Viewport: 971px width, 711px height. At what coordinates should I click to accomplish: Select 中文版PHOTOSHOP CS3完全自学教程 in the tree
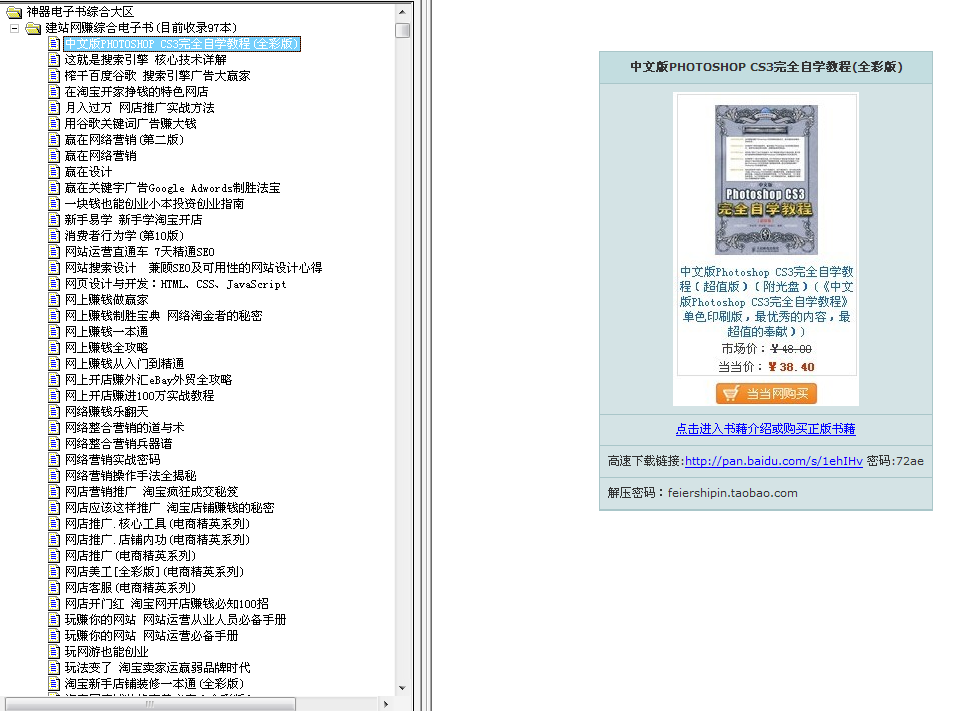click(x=182, y=44)
